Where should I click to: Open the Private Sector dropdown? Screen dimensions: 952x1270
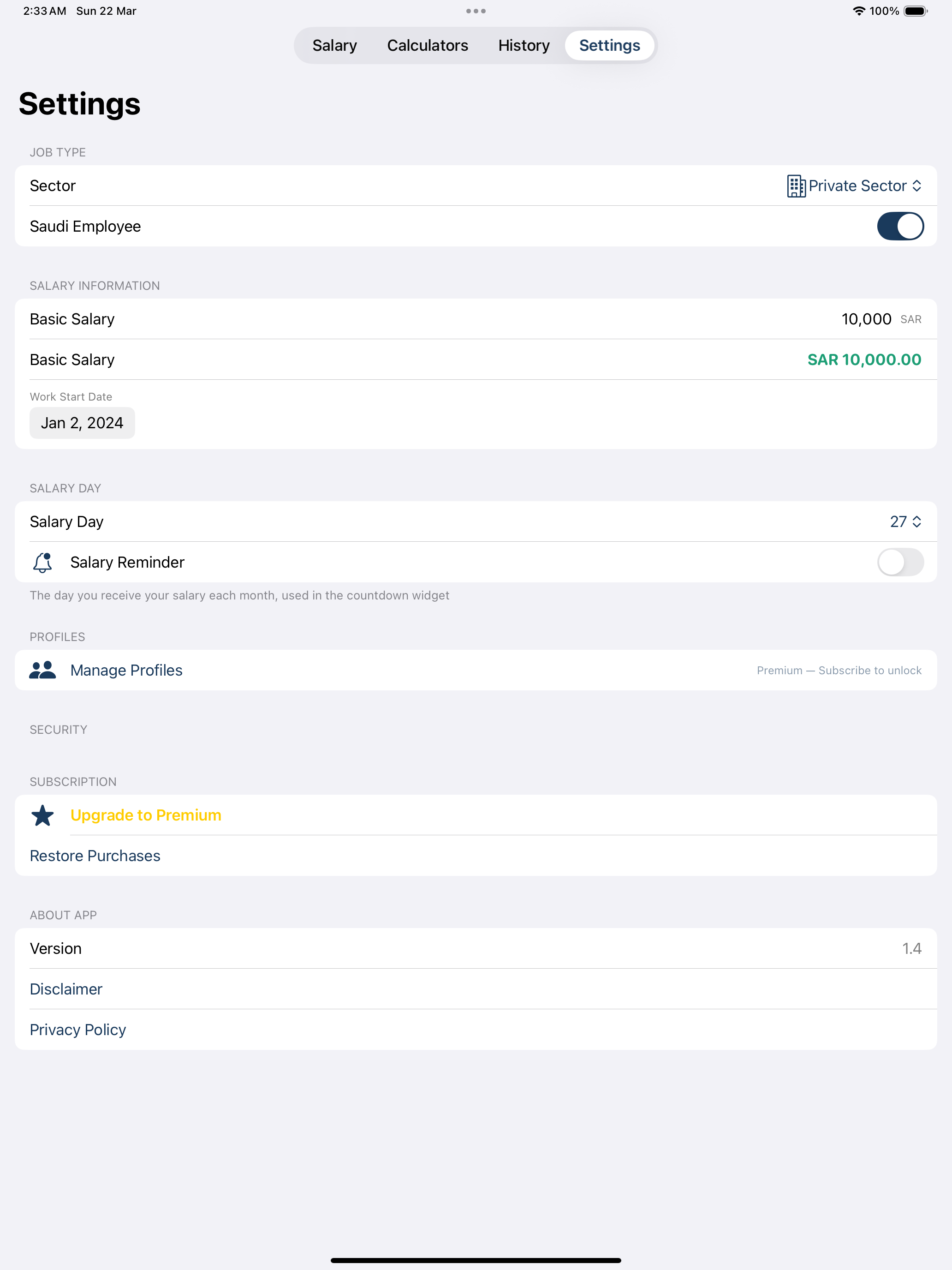coord(854,186)
